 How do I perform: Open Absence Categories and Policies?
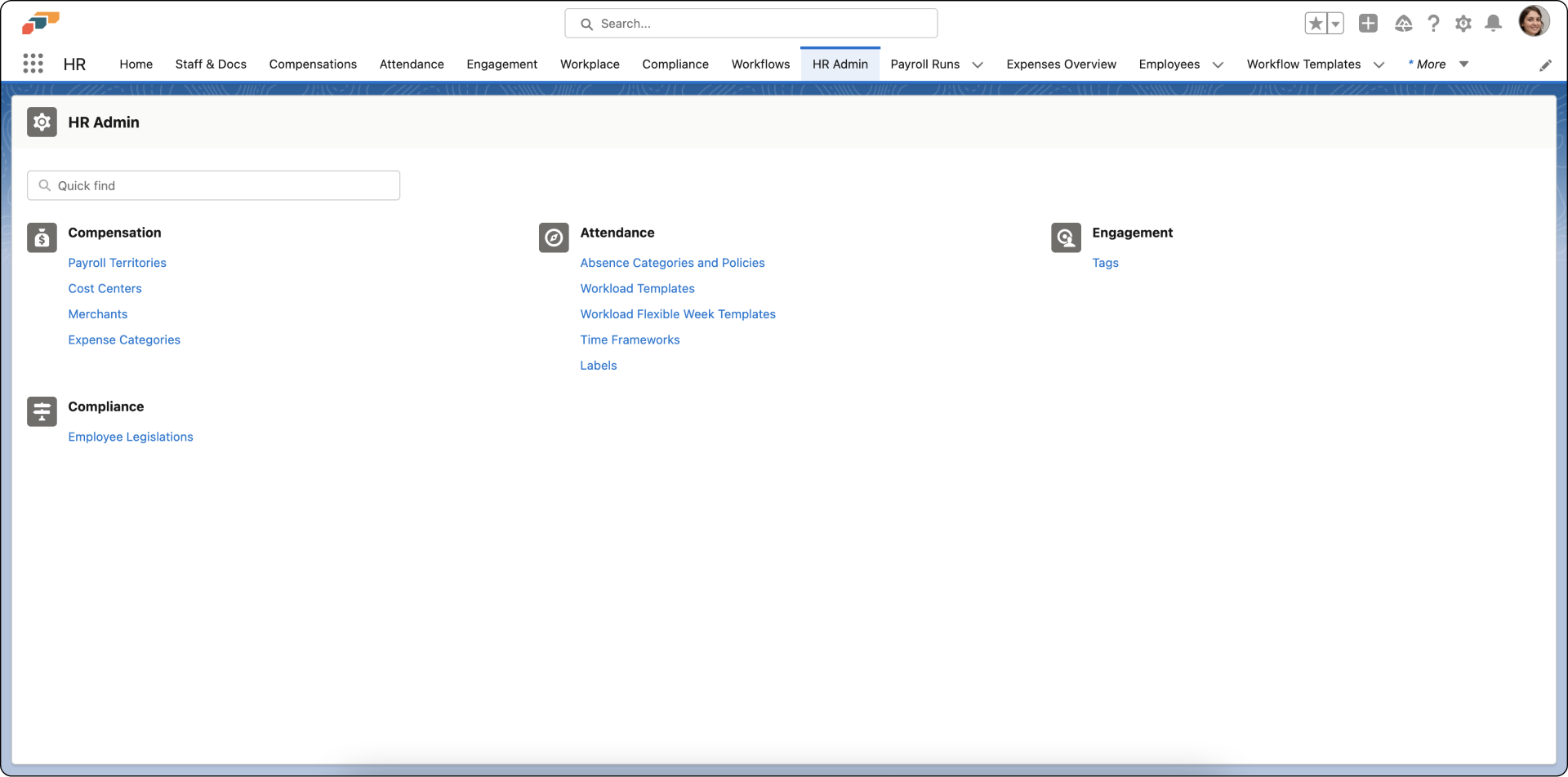[x=672, y=263]
